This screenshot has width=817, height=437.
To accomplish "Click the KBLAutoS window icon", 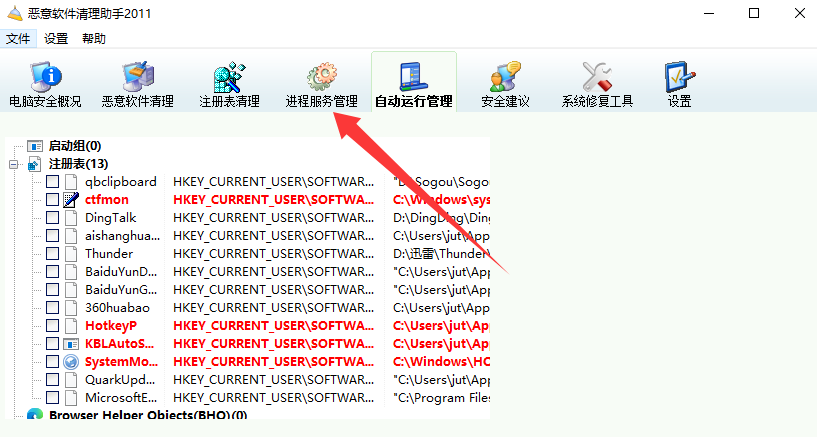I will click(71, 344).
